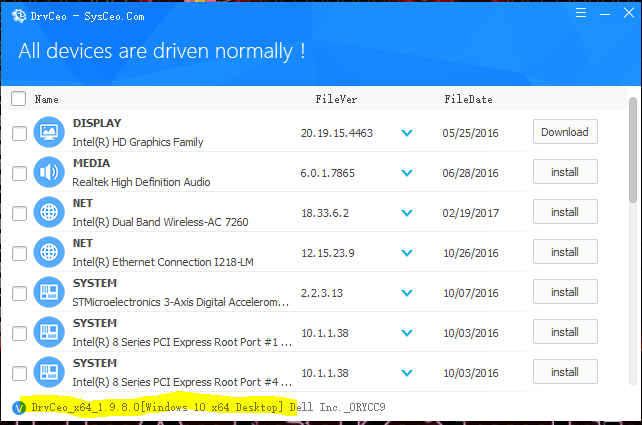Click install for Wireless-AC 7260 driver
The height and width of the screenshot is (425, 642).
tap(565, 212)
